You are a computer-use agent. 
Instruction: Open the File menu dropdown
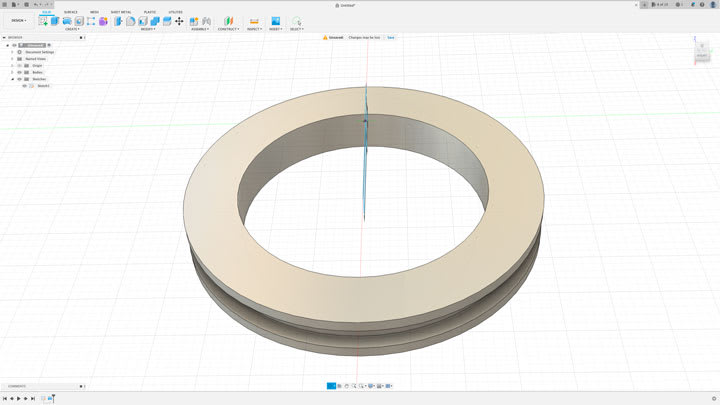click(x=15, y=5)
